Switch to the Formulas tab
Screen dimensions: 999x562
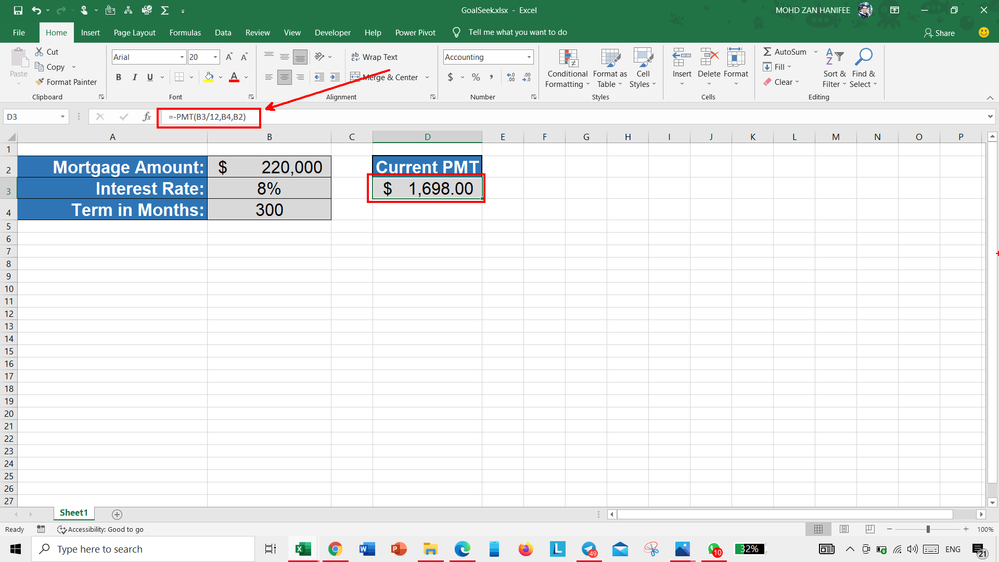point(185,32)
